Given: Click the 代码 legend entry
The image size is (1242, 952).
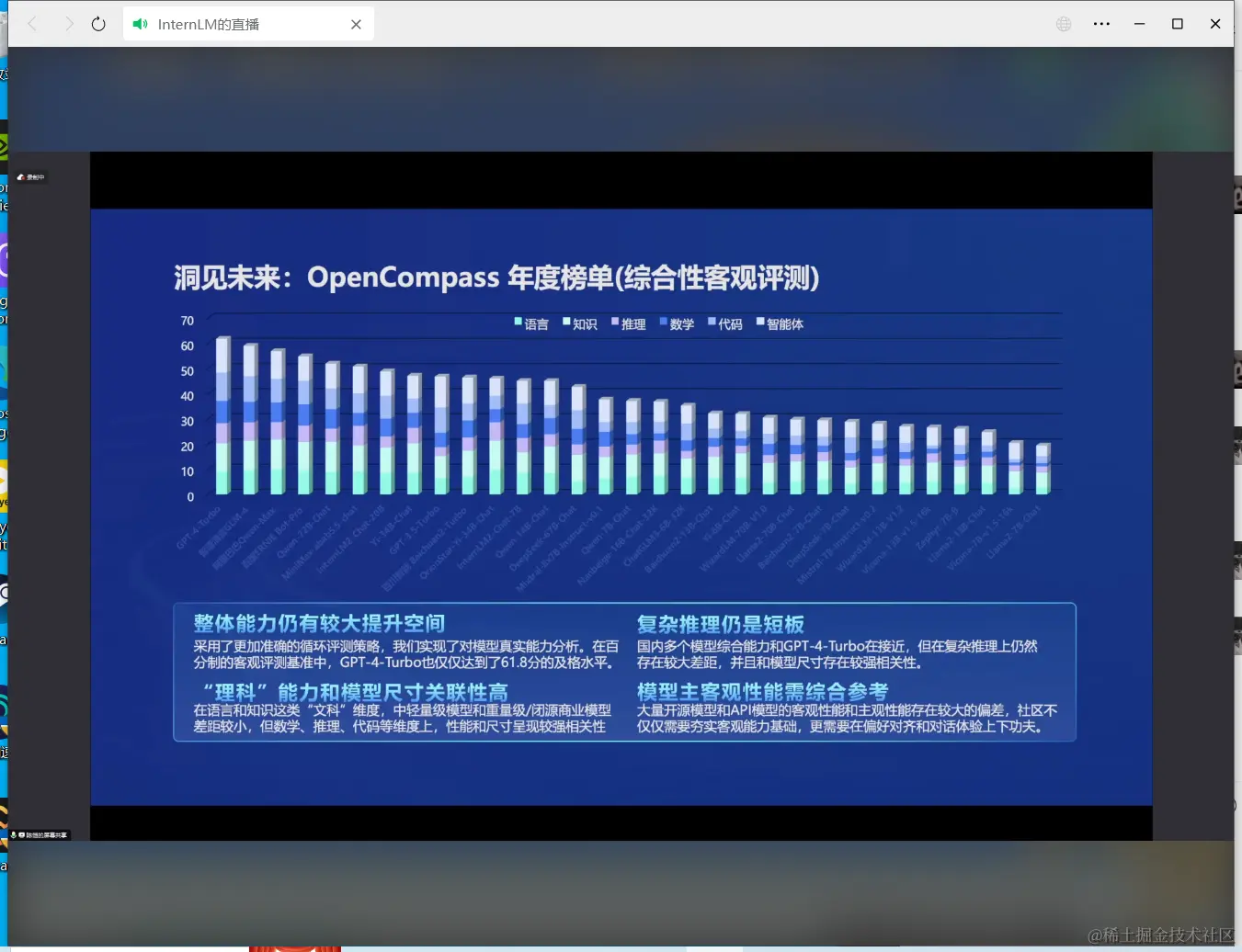Looking at the screenshot, I should coord(725,323).
